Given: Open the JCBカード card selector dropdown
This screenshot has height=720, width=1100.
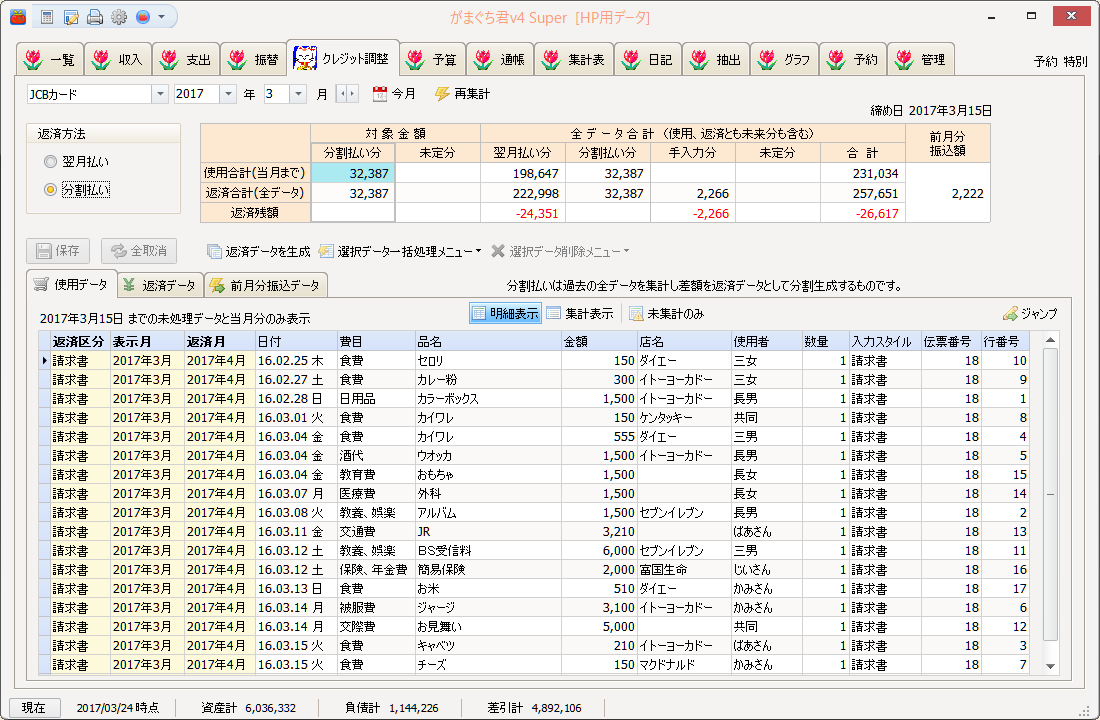Looking at the screenshot, I should tap(160, 94).
